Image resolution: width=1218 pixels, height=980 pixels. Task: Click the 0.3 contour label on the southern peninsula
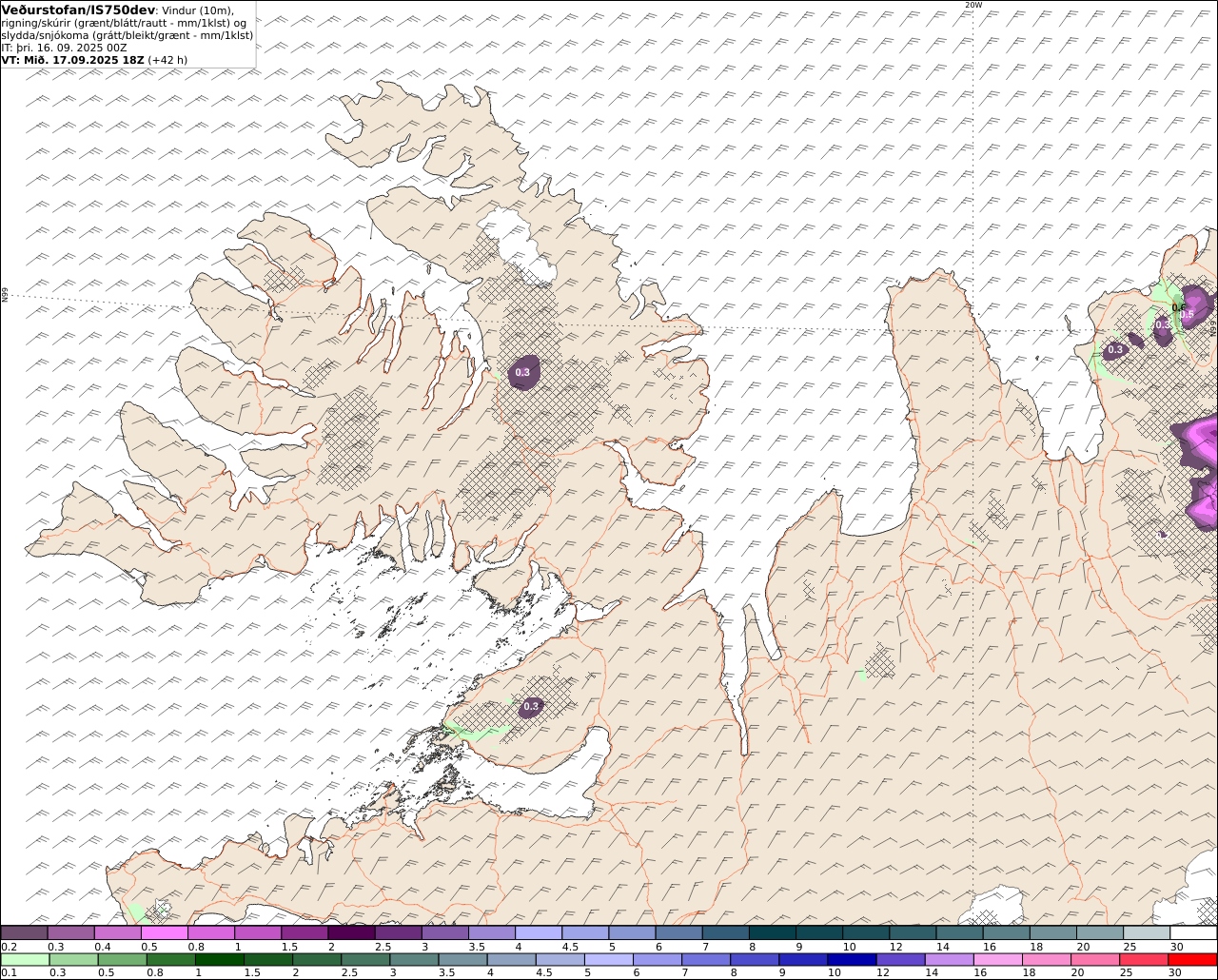point(531,706)
